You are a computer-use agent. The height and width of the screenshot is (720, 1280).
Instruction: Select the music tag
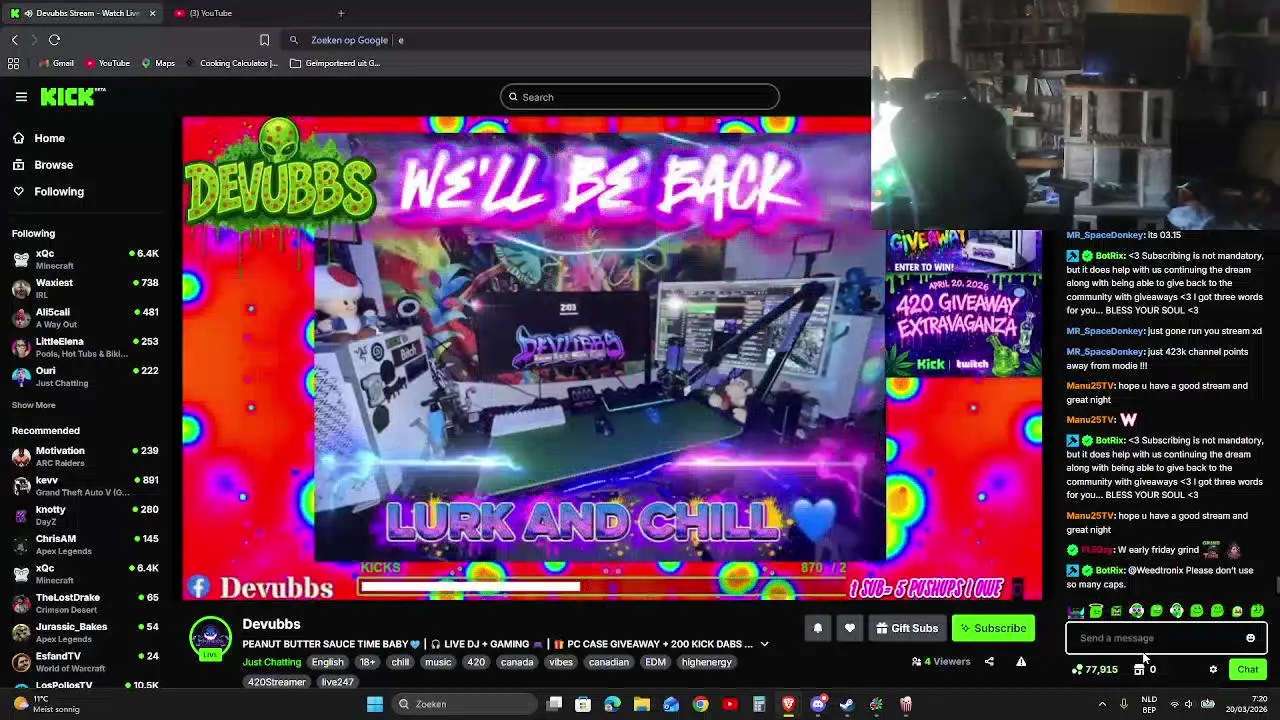[x=438, y=662]
